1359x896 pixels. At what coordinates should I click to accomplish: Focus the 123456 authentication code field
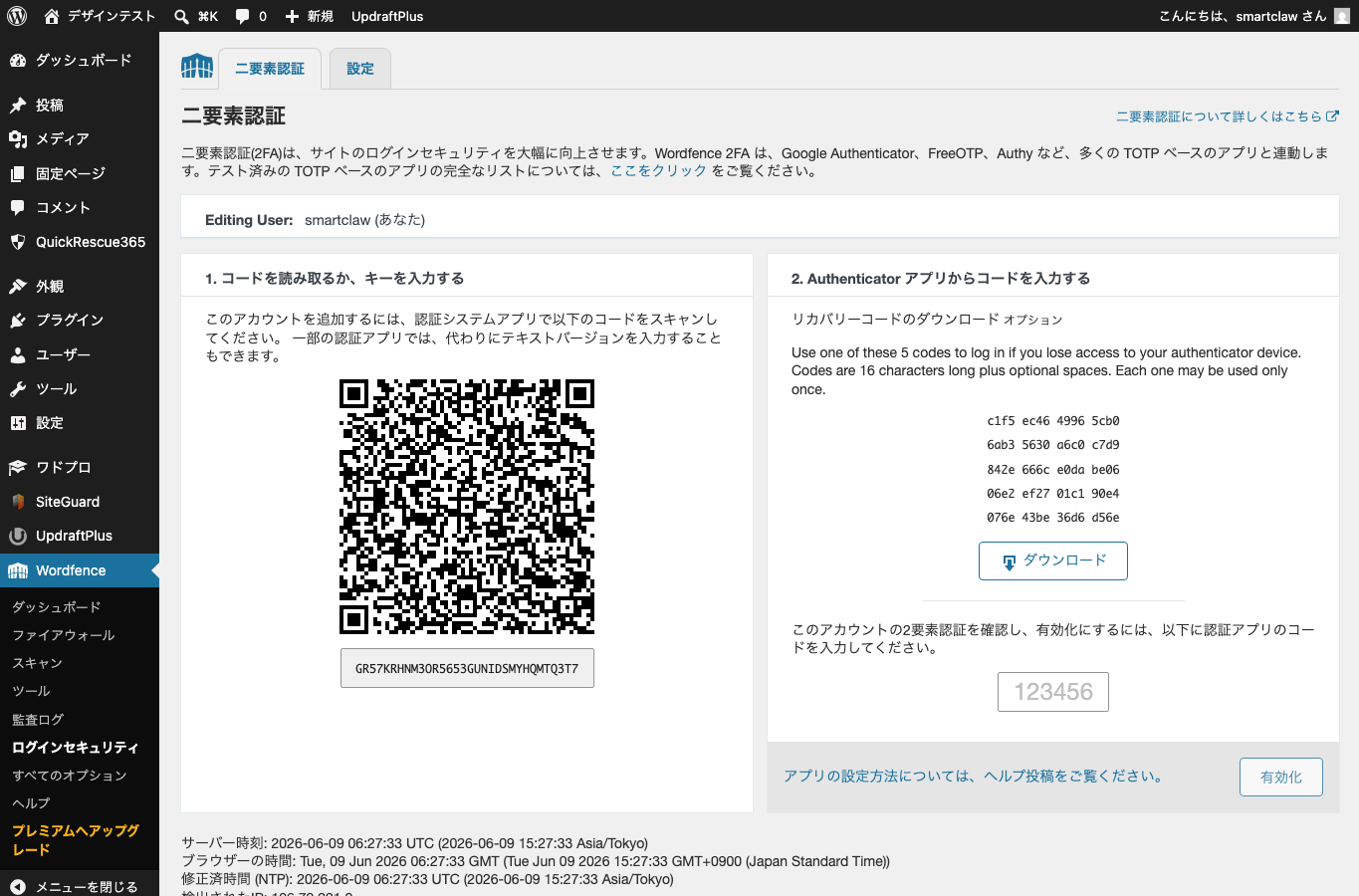point(1053,692)
